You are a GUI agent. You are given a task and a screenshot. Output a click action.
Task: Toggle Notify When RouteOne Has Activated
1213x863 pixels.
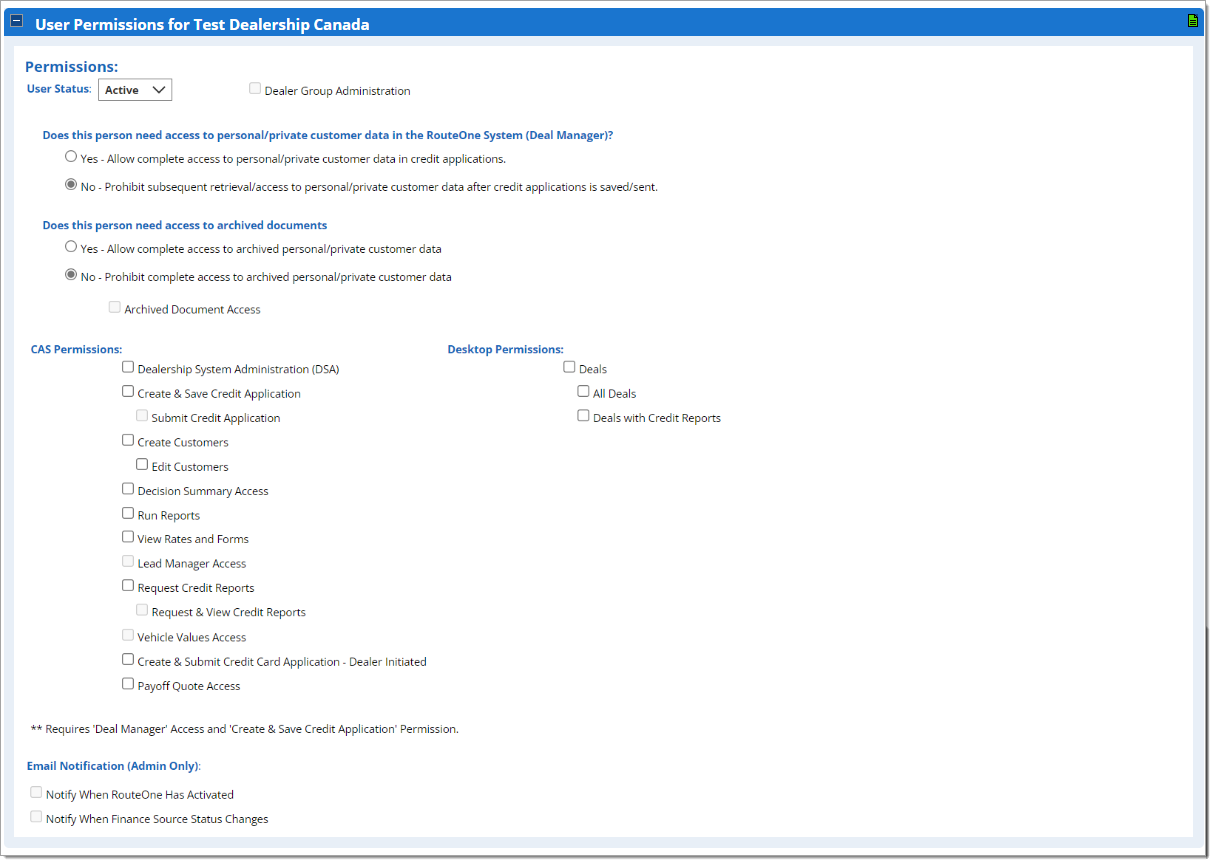36,793
